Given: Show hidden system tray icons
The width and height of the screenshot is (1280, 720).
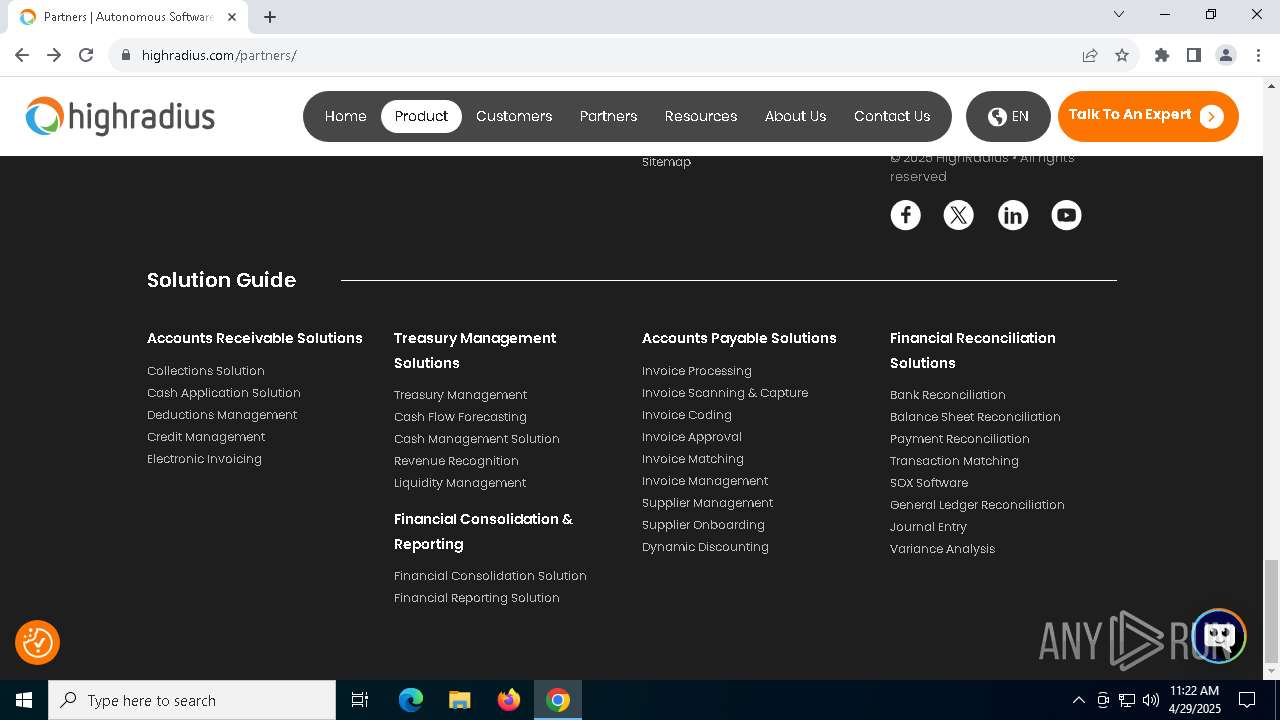Looking at the screenshot, I should click(x=1079, y=700).
